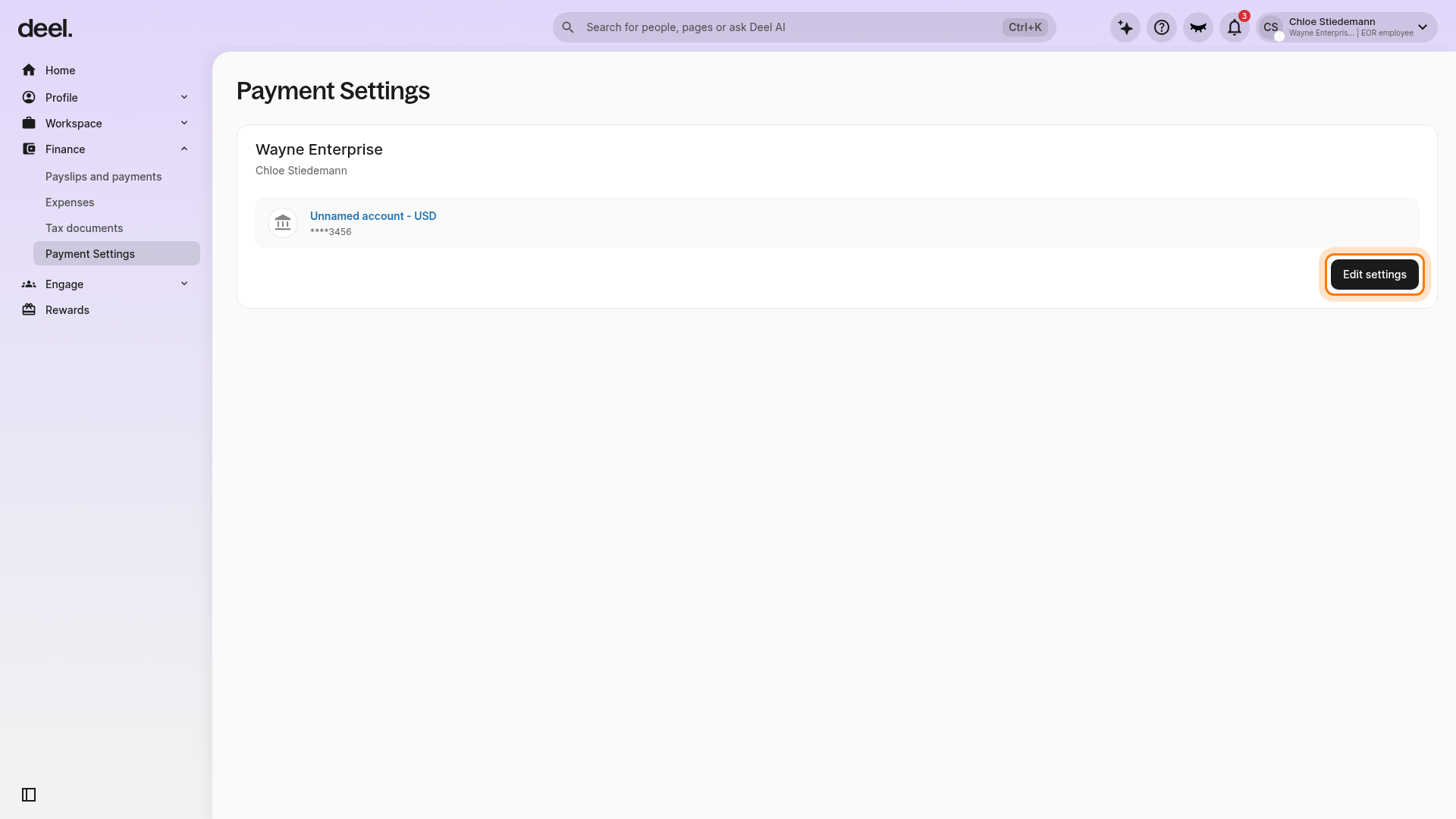This screenshot has width=1456, height=819.
Task: Click the Profile person icon
Action: (29, 97)
